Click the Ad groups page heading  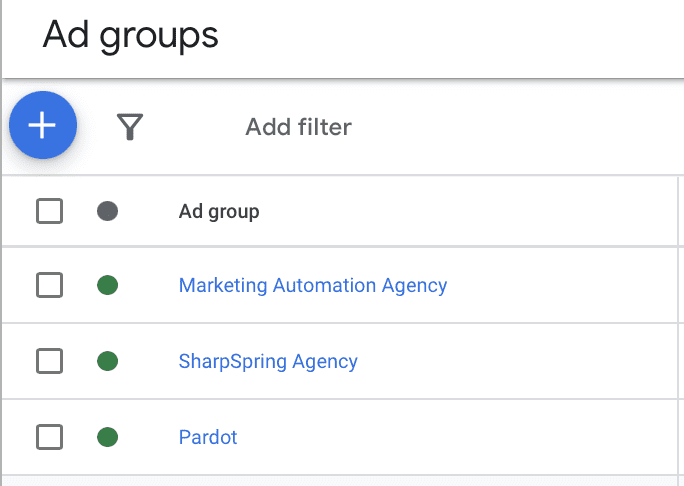coord(130,36)
